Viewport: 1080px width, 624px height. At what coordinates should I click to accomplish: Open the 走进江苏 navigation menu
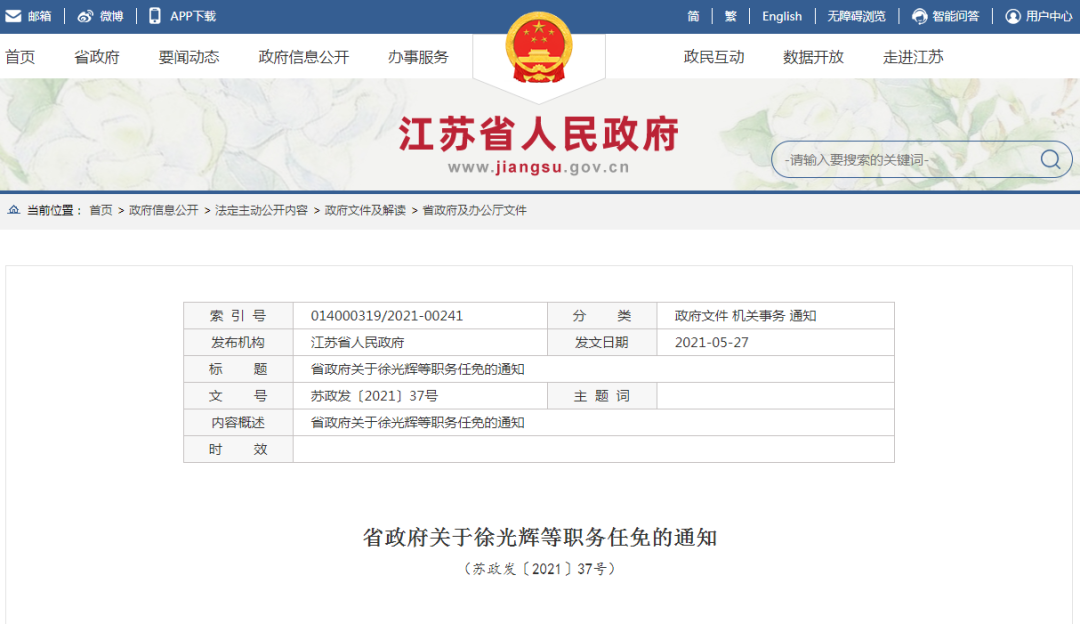point(913,56)
